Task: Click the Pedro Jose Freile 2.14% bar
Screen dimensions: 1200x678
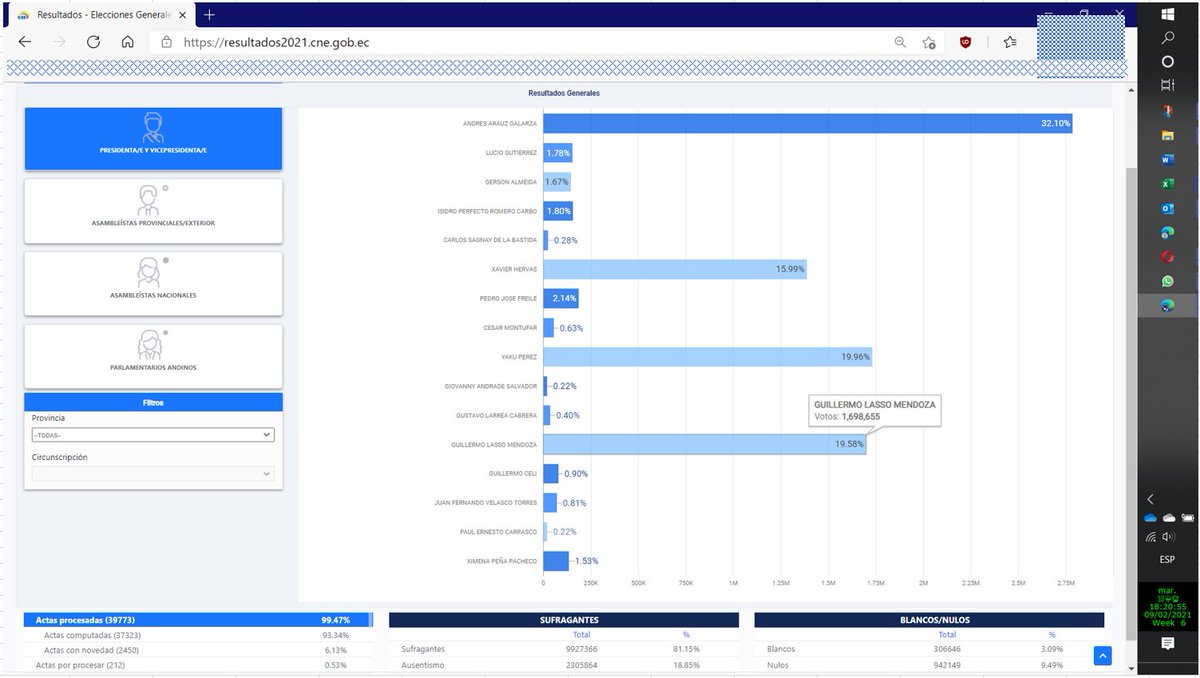Action: point(561,298)
